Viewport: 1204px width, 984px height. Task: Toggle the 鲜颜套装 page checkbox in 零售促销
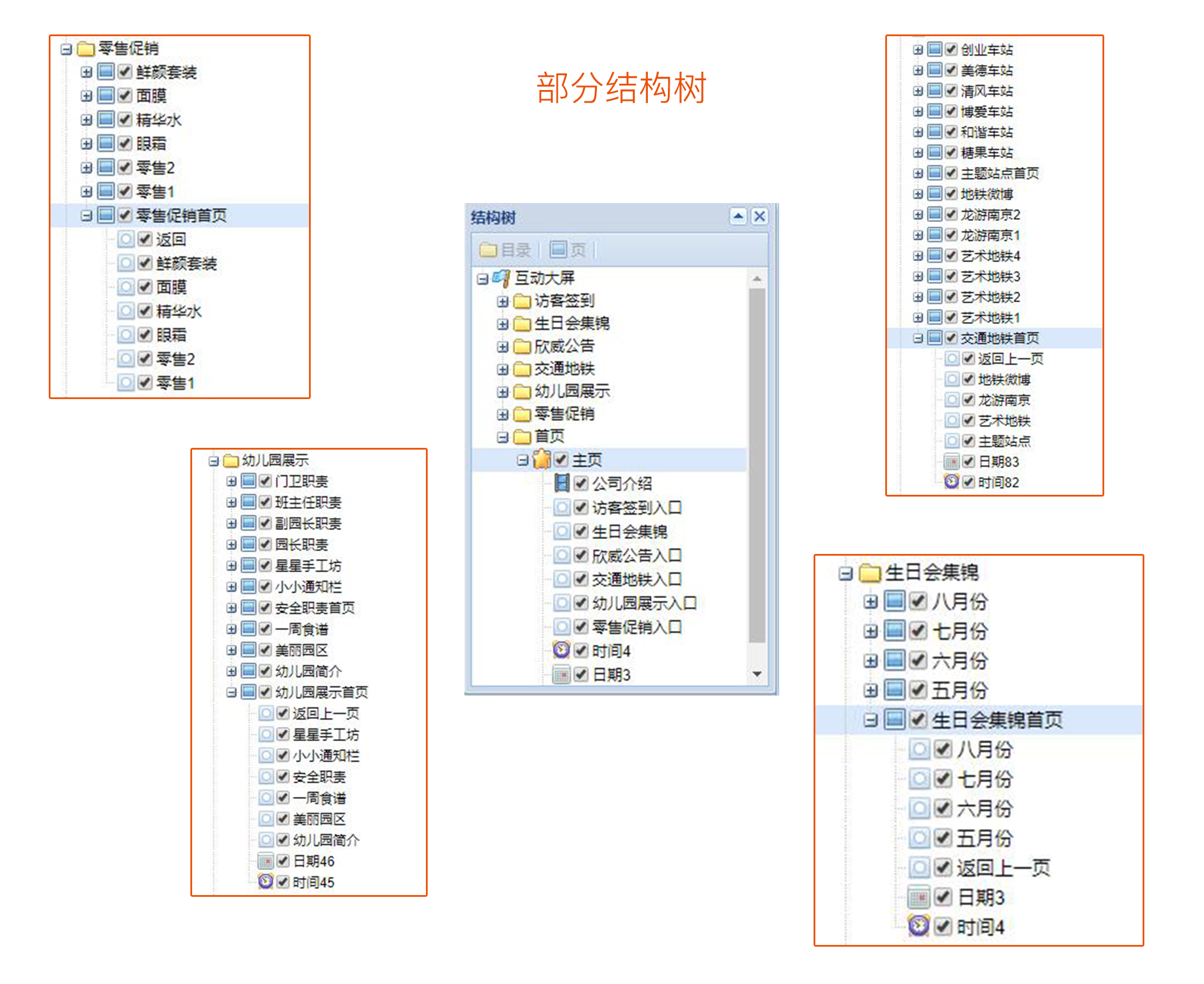pos(125,72)
